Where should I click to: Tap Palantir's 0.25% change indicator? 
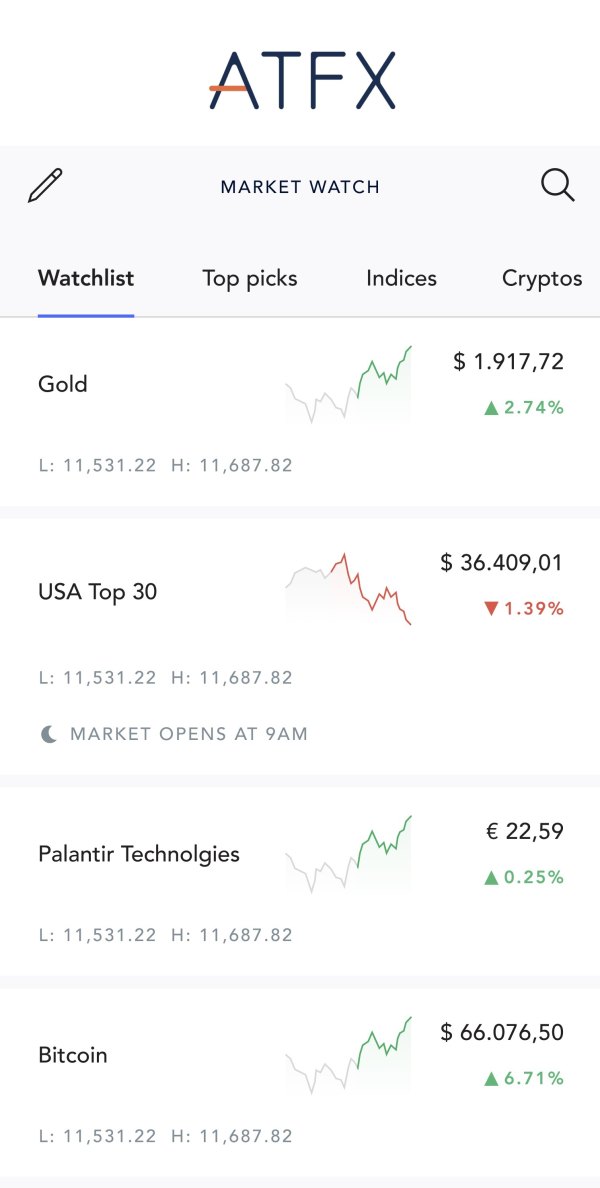tap(524, 877)
